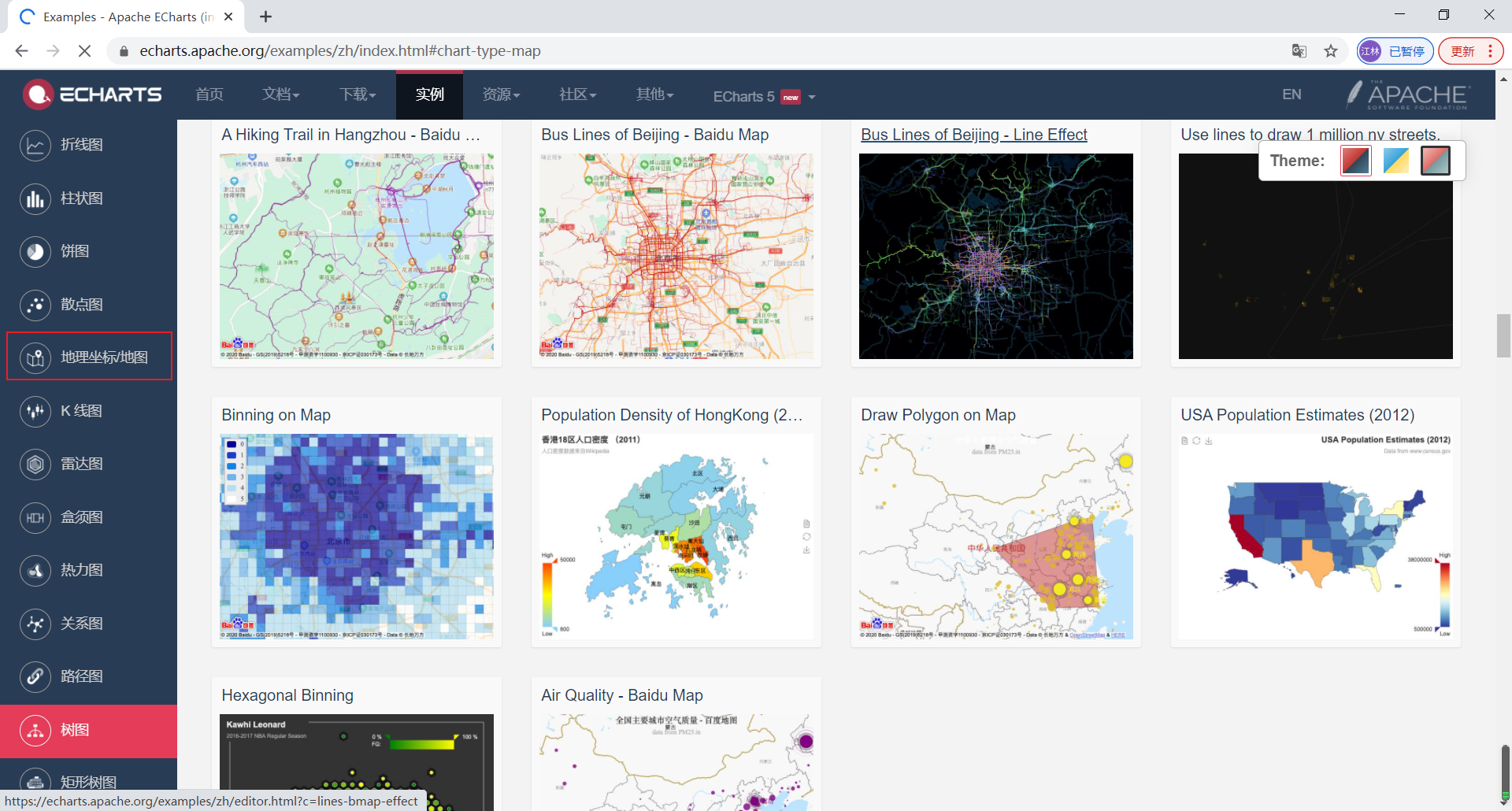Screen dimensions: 1512x811
Task: Open the Air Quality - Baidu Map thumbnail
Action: tap(676, 762)
